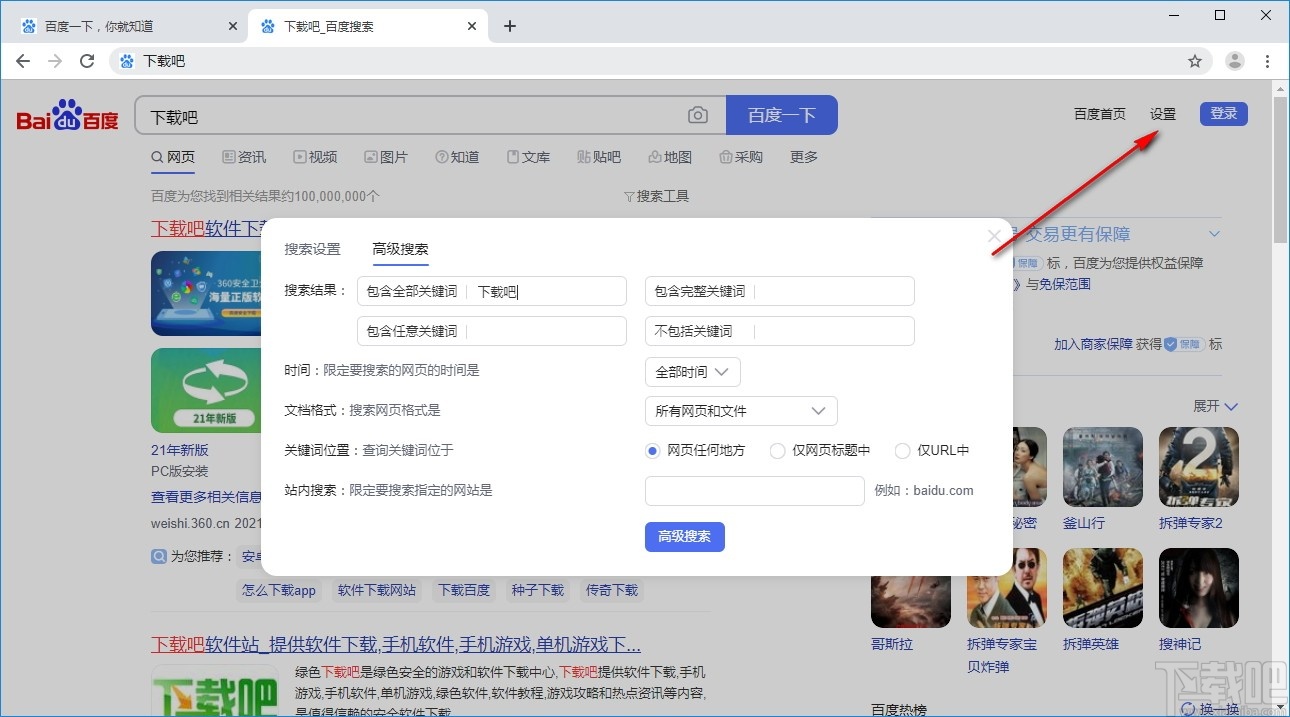This screenshot has width=1290, height=717.
Task: Select the 高级搜索 tab in dialog
Action: click(x=400, y=249)
